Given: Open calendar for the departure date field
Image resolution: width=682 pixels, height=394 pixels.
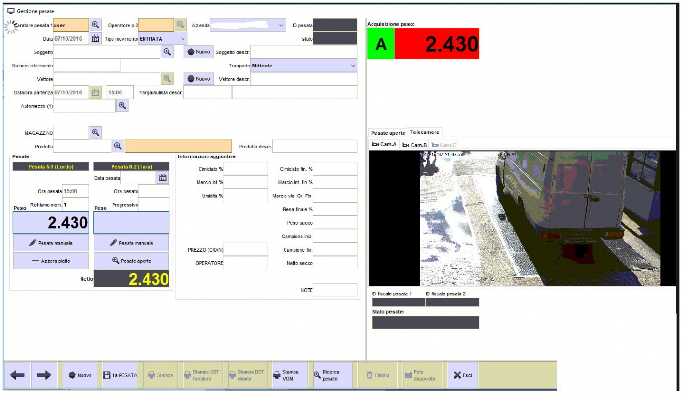Looking at the screenshot, I should tap(95, 92).
